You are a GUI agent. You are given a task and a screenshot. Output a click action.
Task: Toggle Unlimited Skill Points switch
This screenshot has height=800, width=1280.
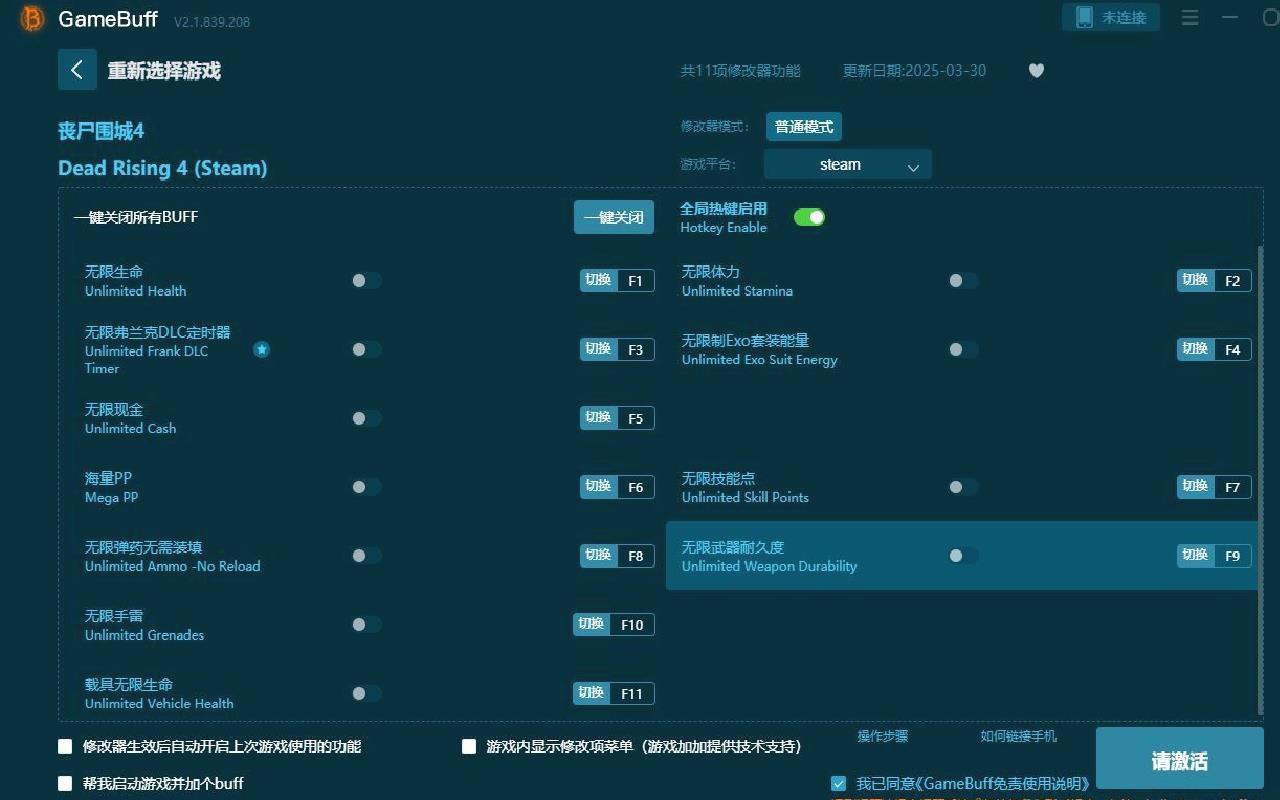pyautogui.click(x=963, y=486)
